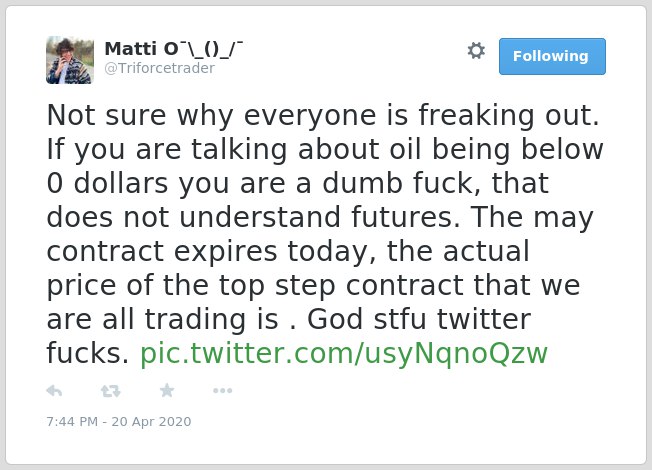Screen dimensions: 652x470
Task: Select the tweet text body
Action: [x=324, y=234]
